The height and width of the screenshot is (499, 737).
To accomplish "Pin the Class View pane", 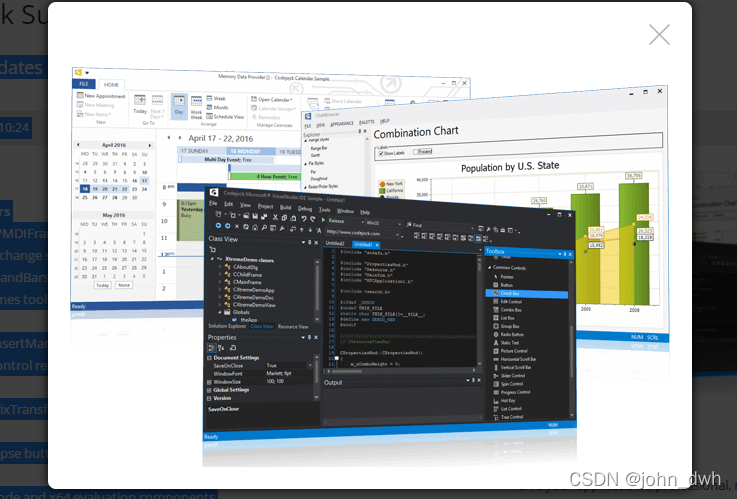I will click(x=309, y=242).
